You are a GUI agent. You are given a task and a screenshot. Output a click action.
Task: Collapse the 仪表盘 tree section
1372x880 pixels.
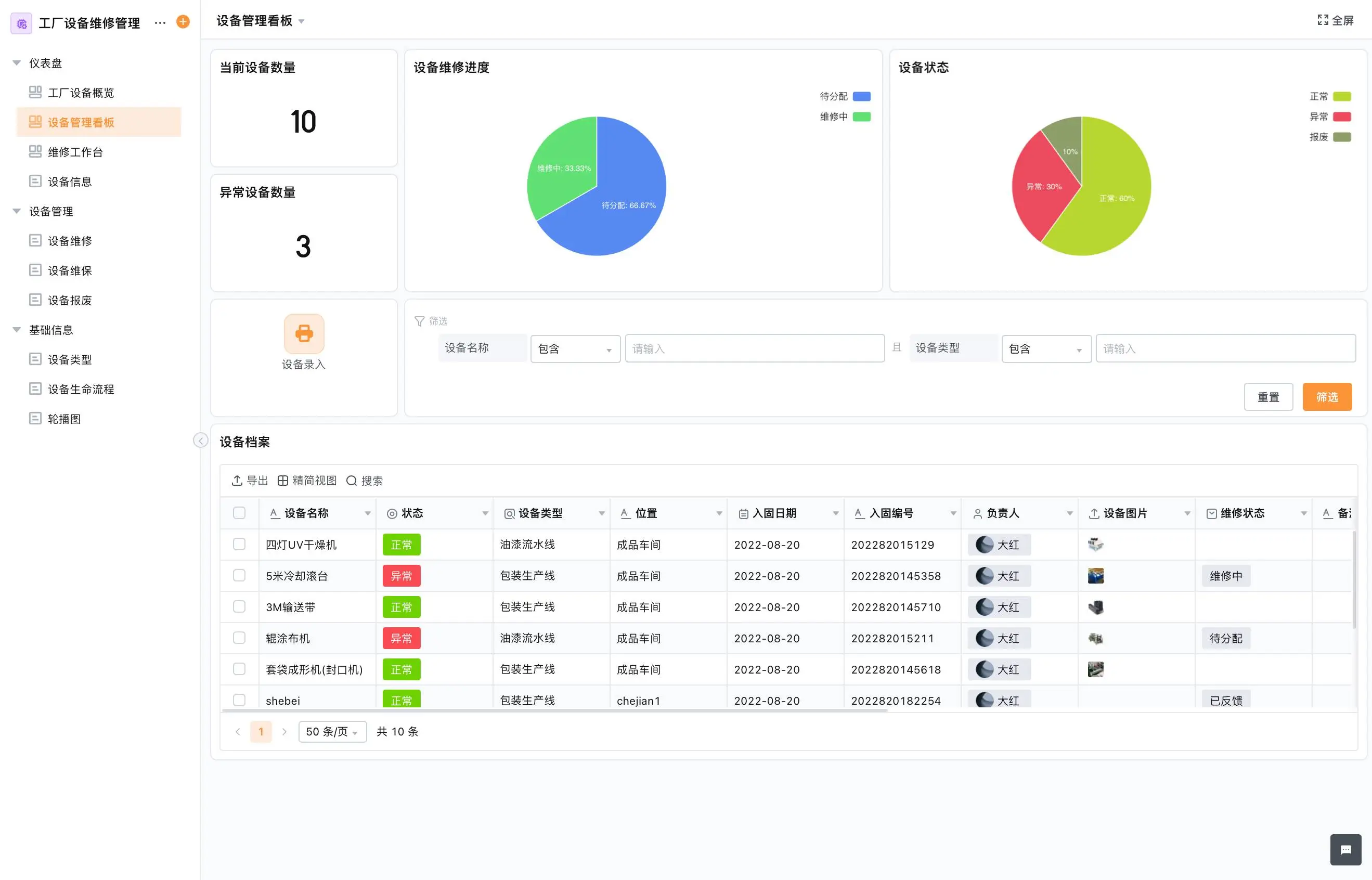pyautogui.click(x=17, y=63)
